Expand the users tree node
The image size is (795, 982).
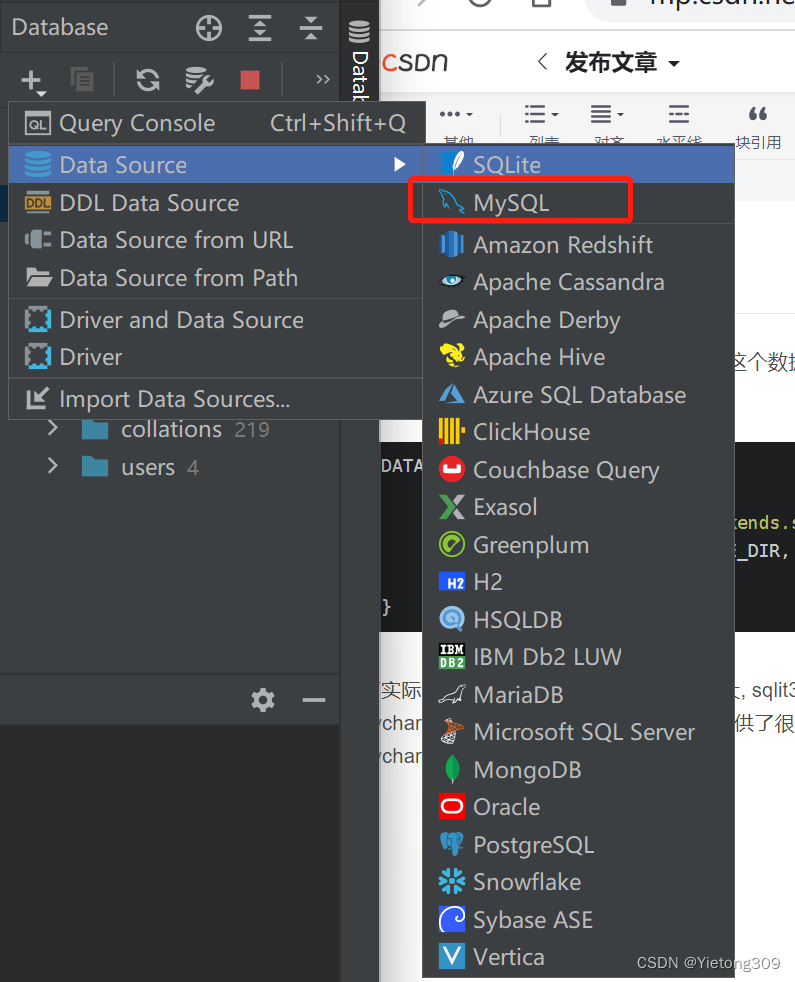[x=51, y=466]
